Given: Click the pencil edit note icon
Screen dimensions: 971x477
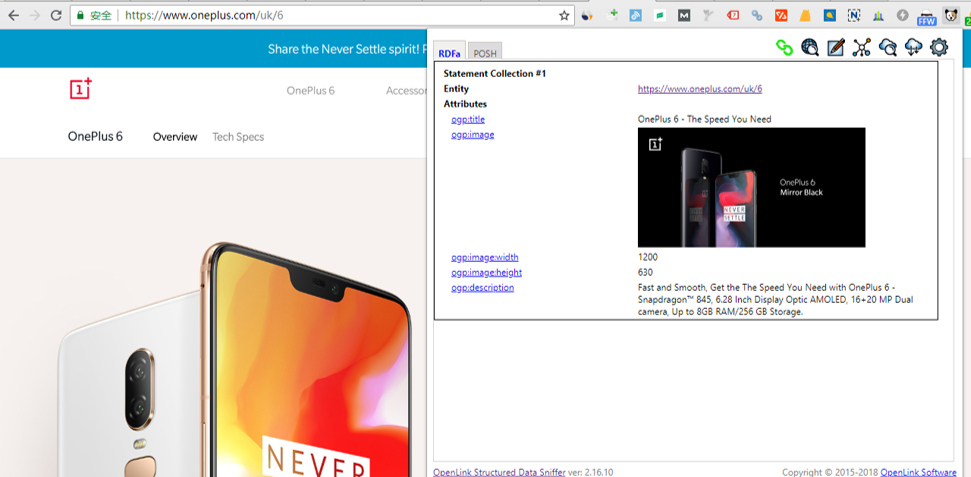Looking at the screenshot, I should pos(836,47).
